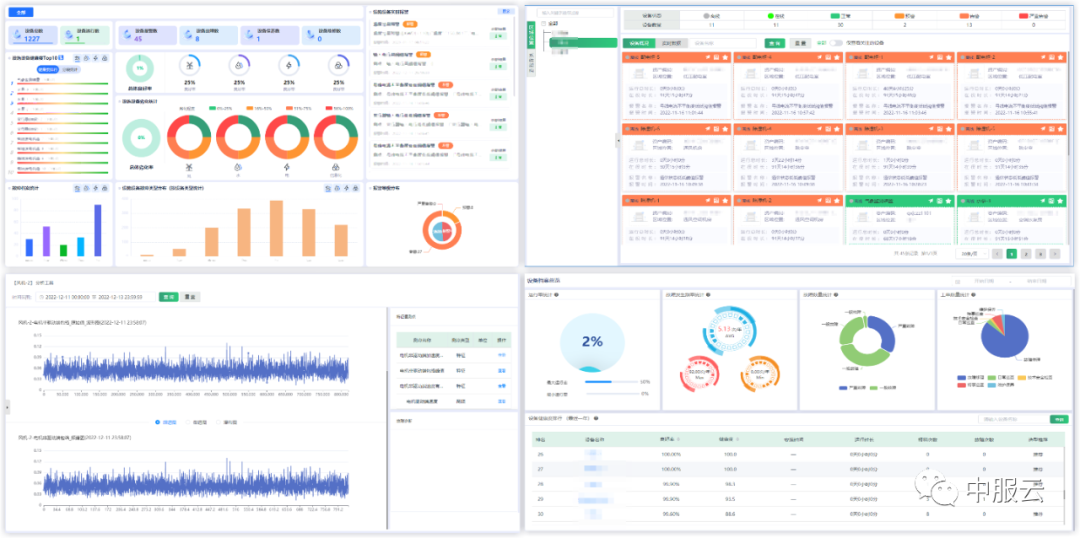The height and width of the screenshot is (538, 1080).
Task: Click the 更多 button in the alarm list panel
Action: [x=506, y=12]
